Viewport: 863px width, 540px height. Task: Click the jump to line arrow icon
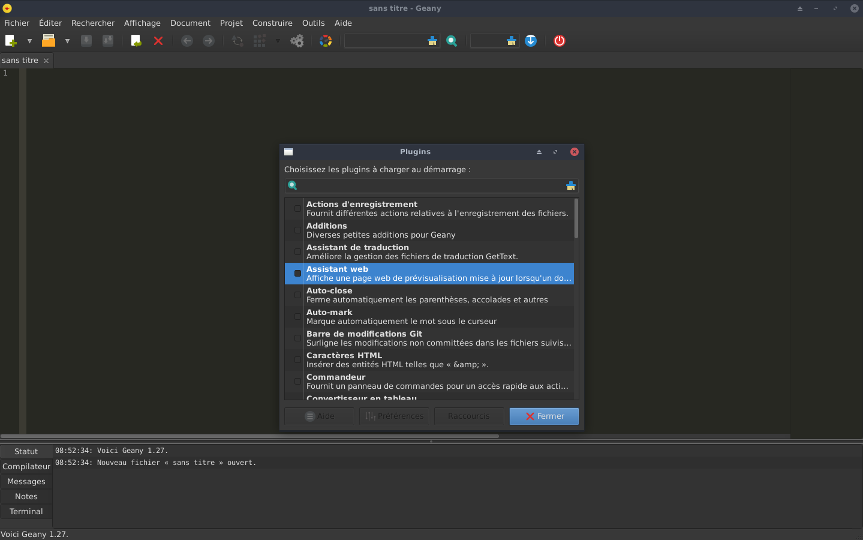[x=531, y=41]
